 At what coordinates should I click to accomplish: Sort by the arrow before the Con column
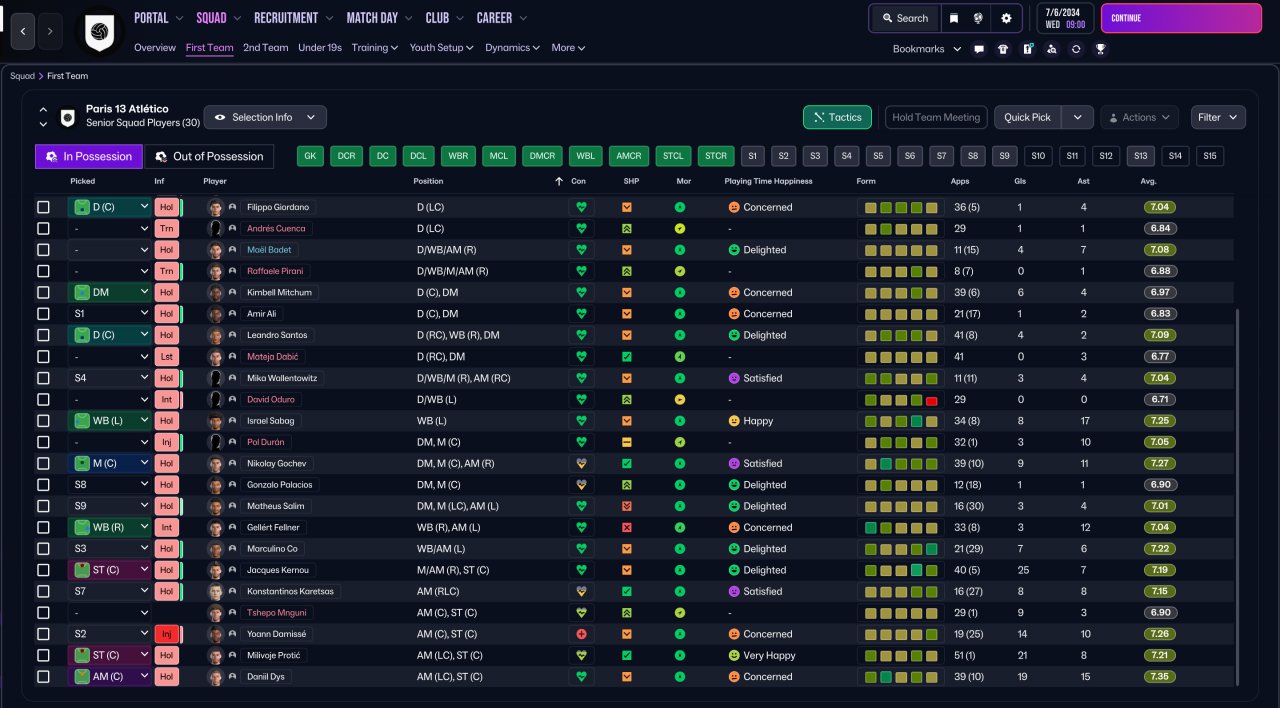pyautogui.click(x=559, y=181)
